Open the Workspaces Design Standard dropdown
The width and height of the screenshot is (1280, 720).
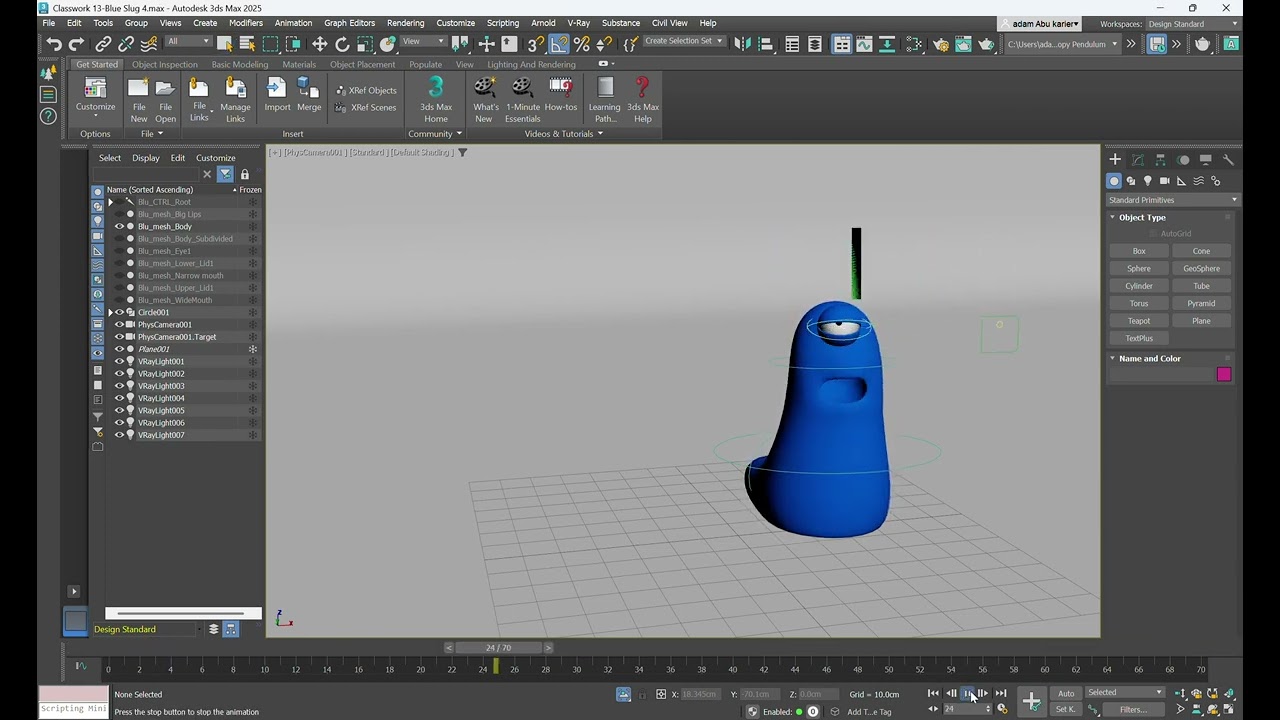[1192, 24]
